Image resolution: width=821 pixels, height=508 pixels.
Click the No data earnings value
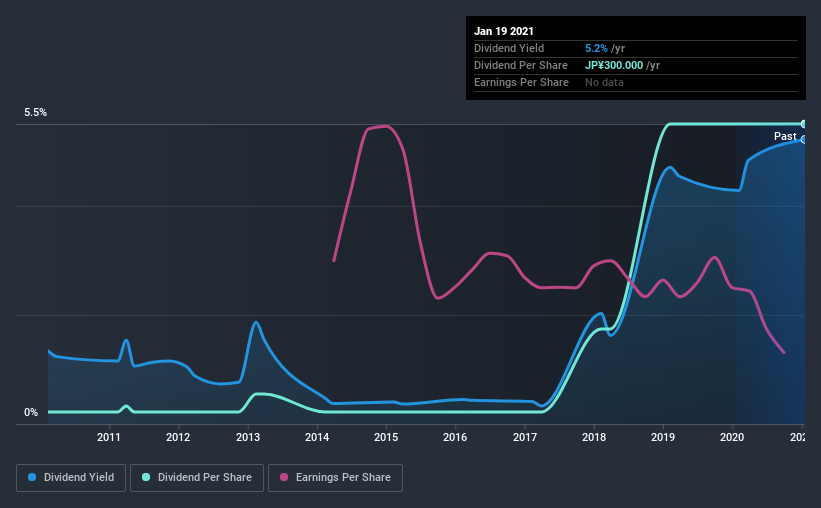tap(604, 82)
